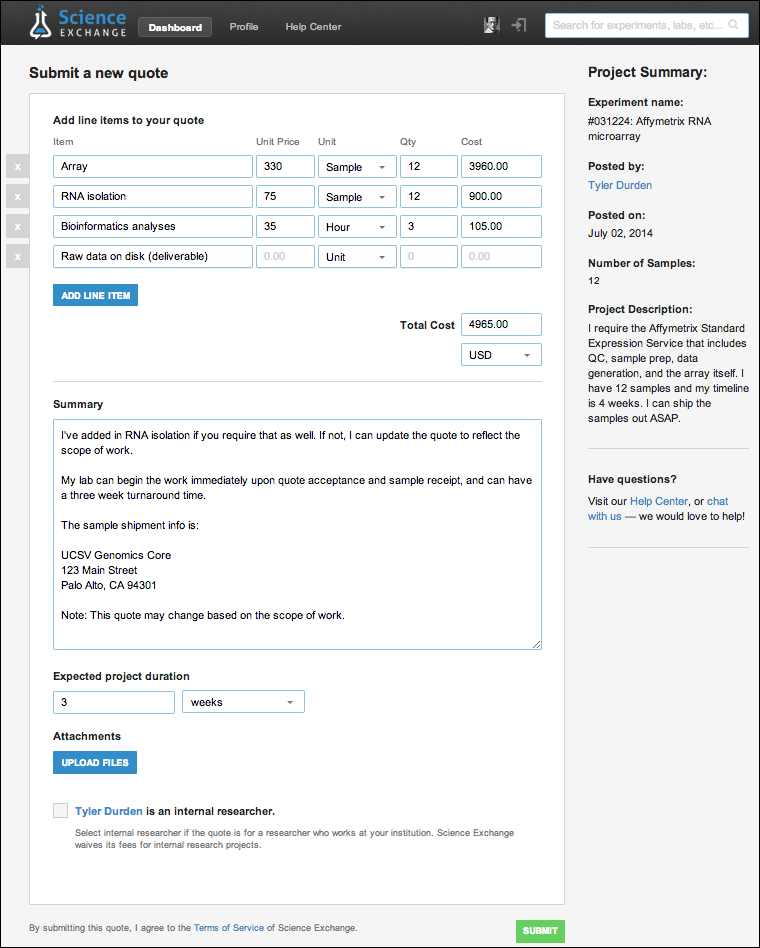Click the Science Exchange flask logo
This screenshot has height=948, width=760.
click(41, 23)
